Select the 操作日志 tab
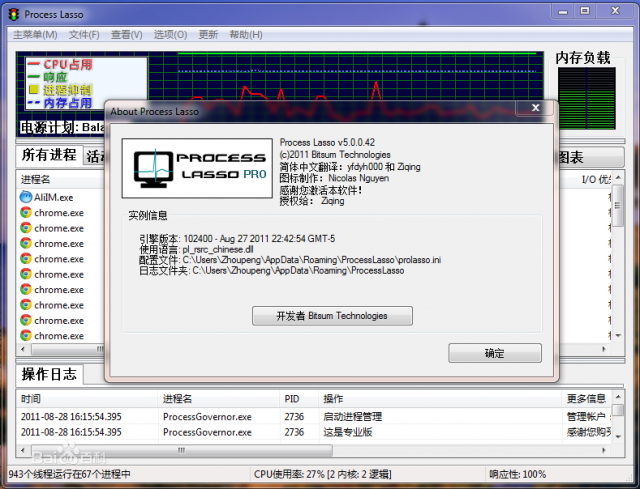 (x=49, y=374)
